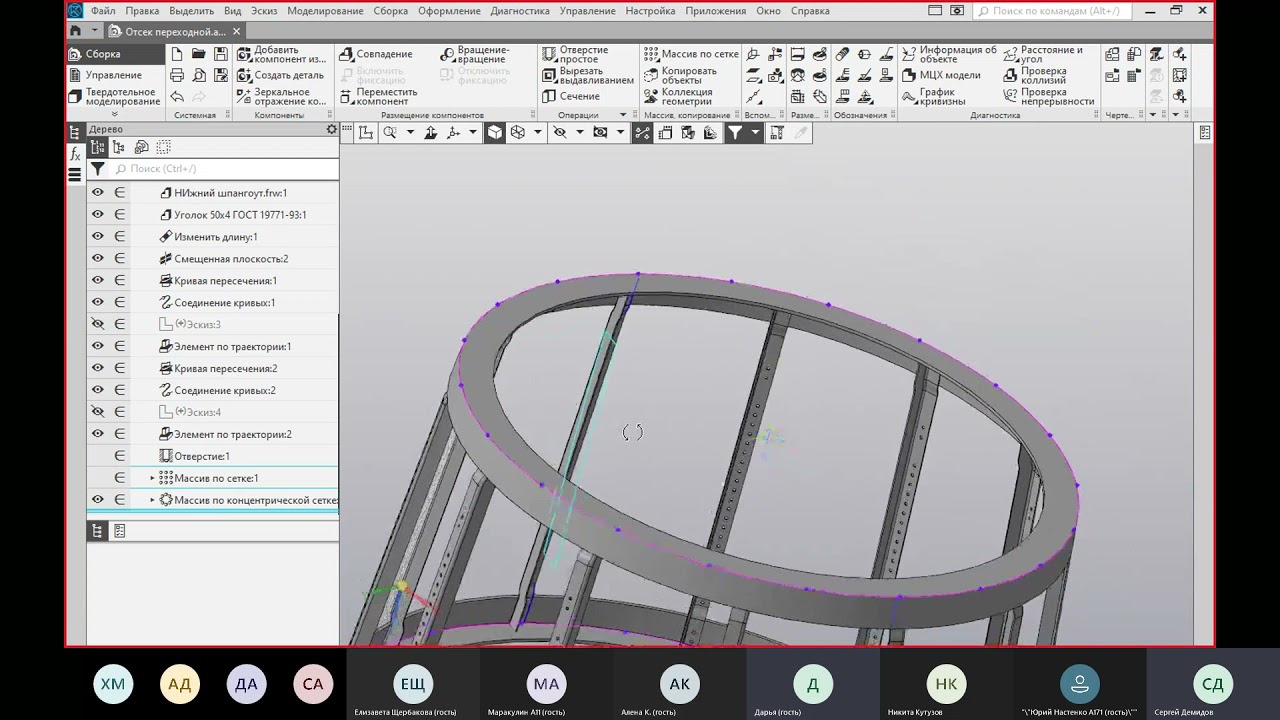1280x720 pixels.
Task: Click the filter funnel in tree panel
Action: pyautogui.click(x=97, y=169)
